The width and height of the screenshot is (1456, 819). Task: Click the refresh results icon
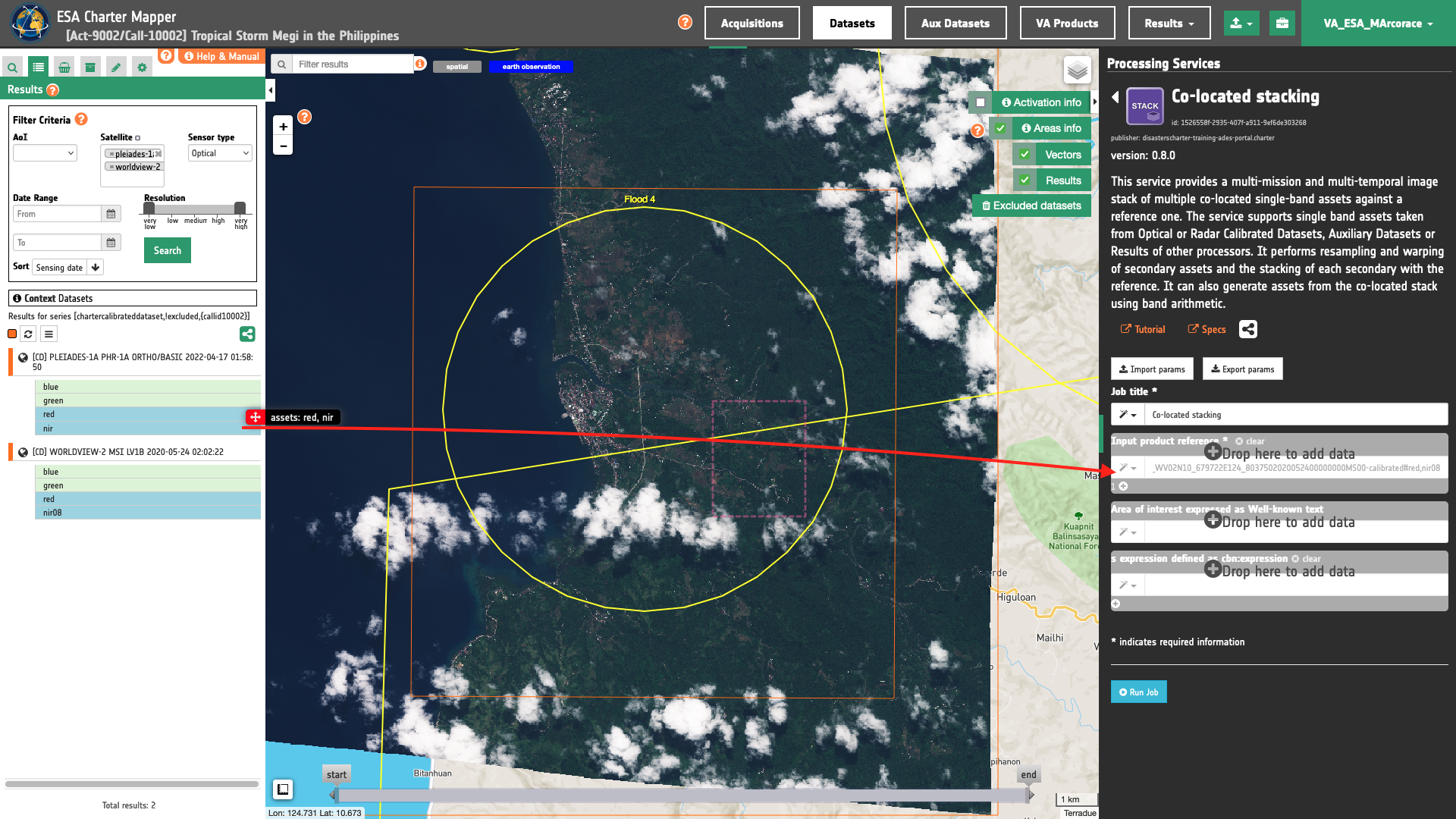[x=28, y=334]
